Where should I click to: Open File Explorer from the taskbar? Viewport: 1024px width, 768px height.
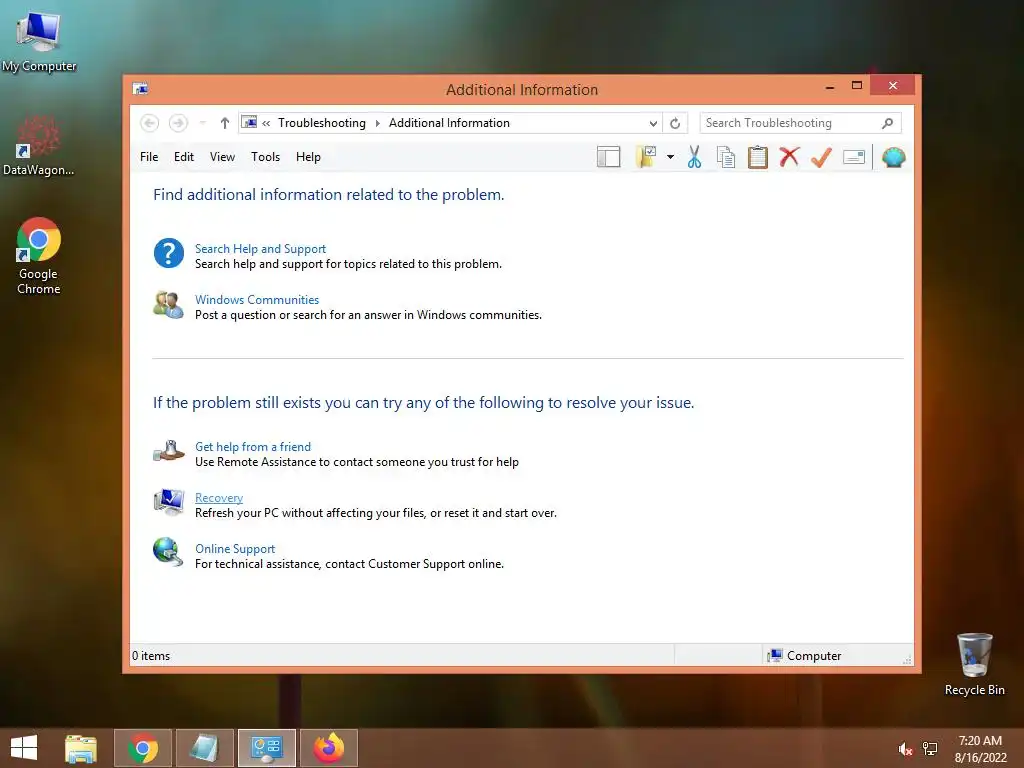pos(81,748)
